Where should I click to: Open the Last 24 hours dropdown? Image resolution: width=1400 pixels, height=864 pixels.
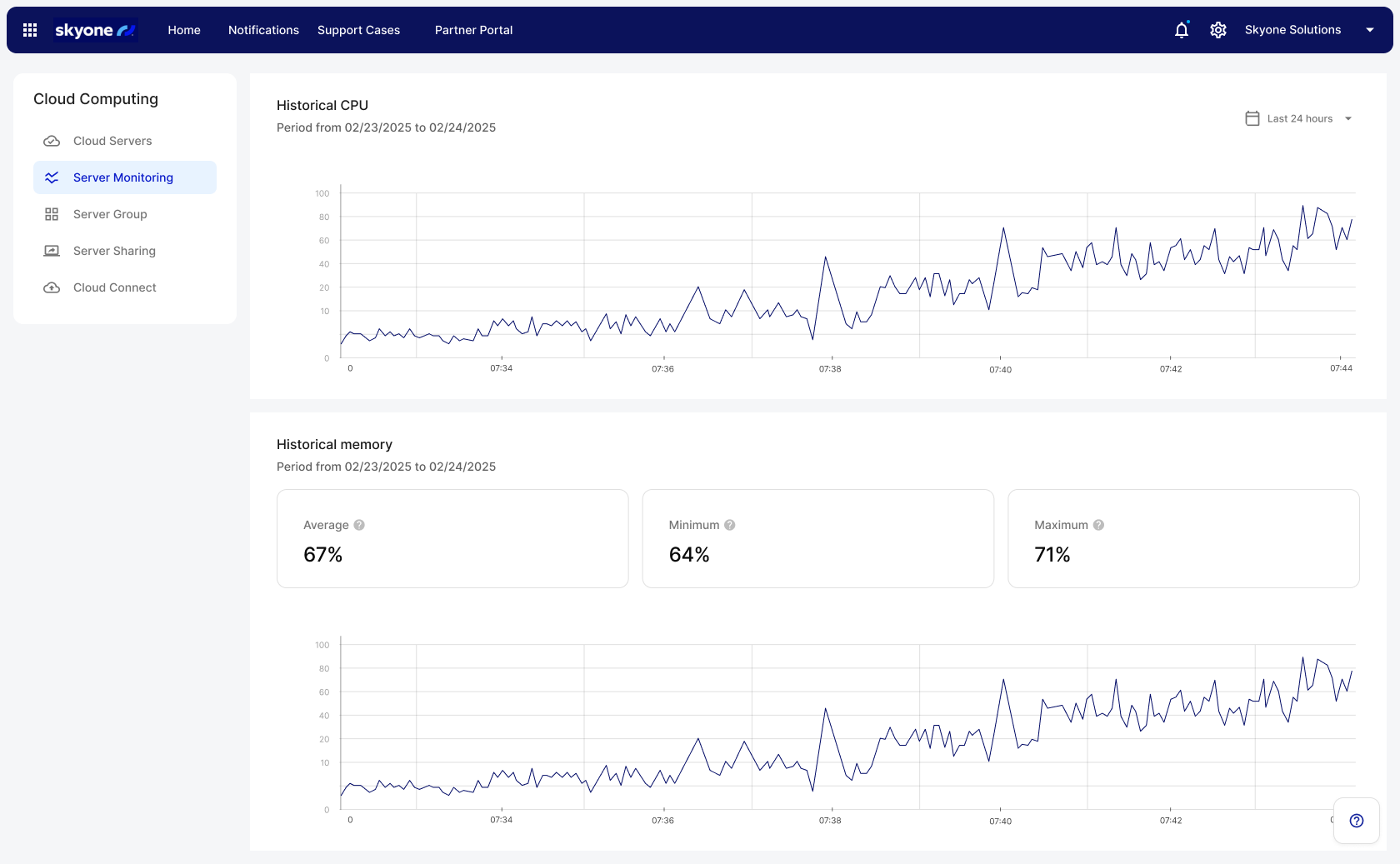tap(1300, 118)
